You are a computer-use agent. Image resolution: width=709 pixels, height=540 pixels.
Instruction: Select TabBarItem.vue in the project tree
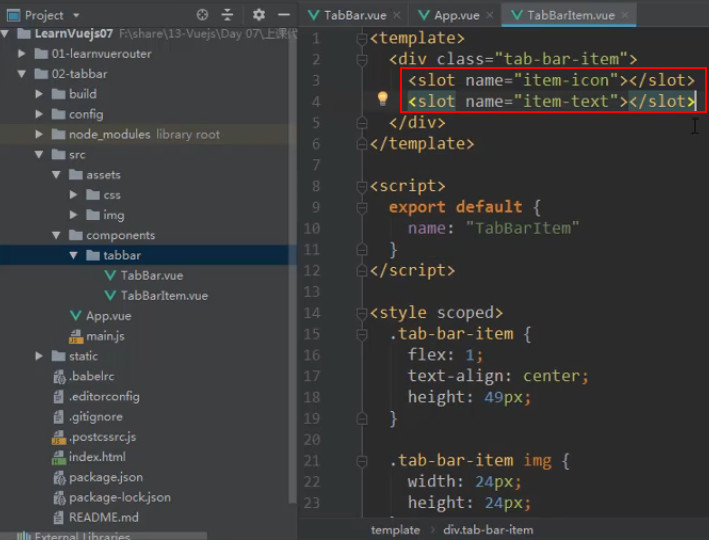coord(164,295)
